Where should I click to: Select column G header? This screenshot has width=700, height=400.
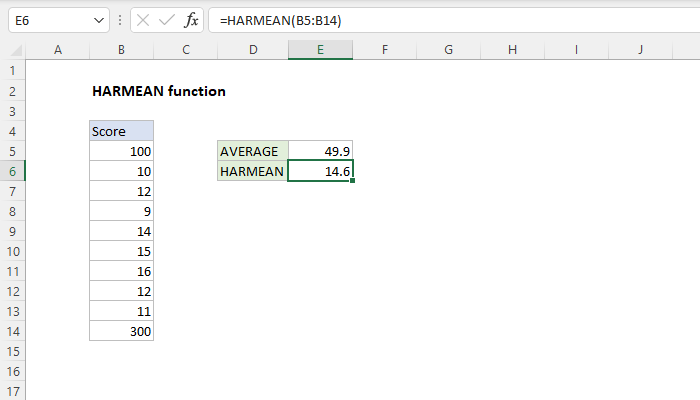click(x=449, y=50)
